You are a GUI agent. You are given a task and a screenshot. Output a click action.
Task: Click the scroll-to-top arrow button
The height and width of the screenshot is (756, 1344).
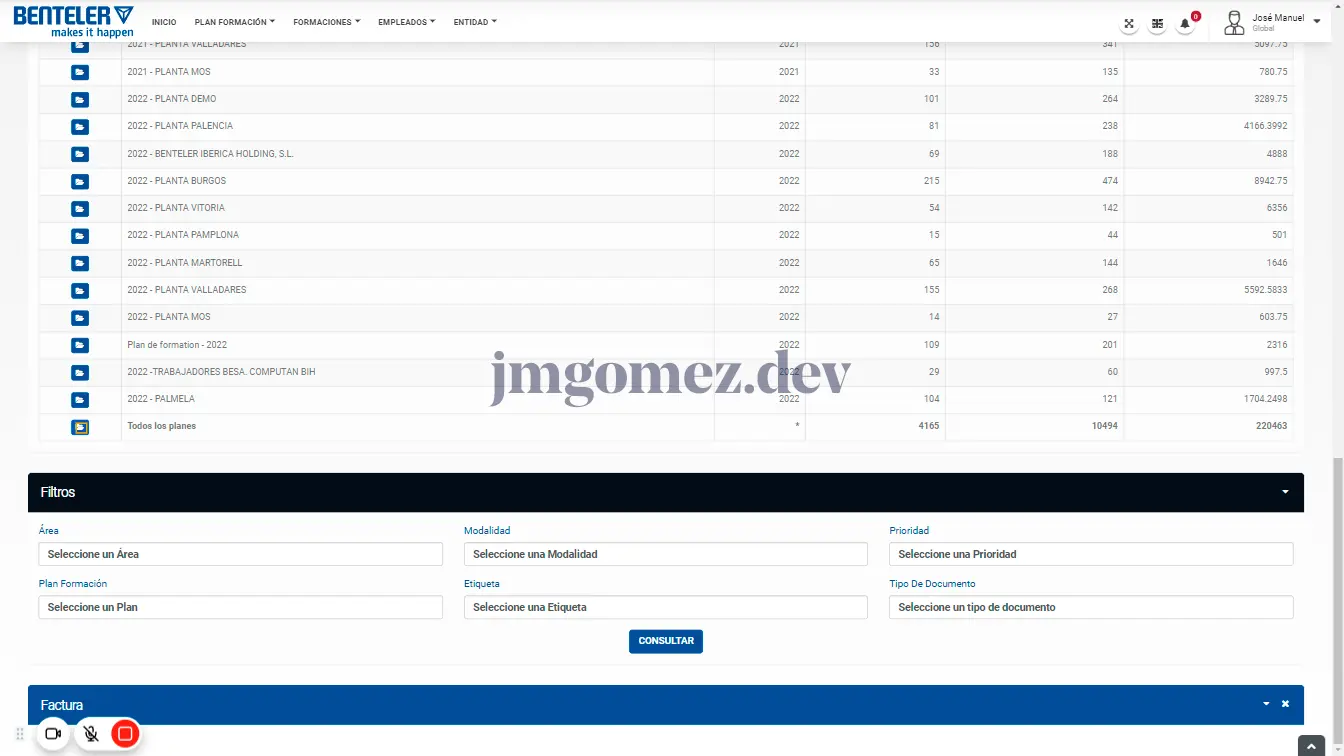pos(1312,746)
